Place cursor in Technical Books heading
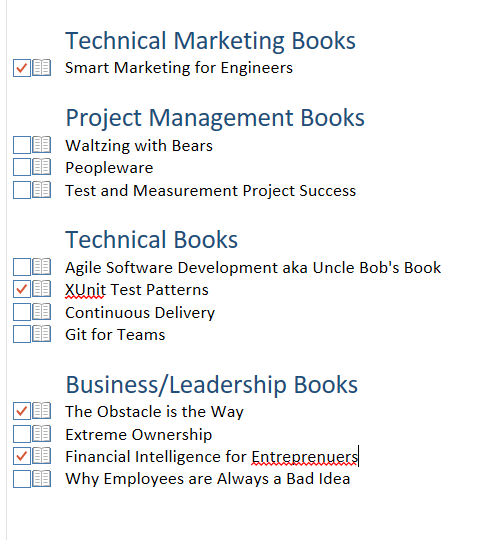This screenshot has width=495, height=540. click(x=152, y=240)
